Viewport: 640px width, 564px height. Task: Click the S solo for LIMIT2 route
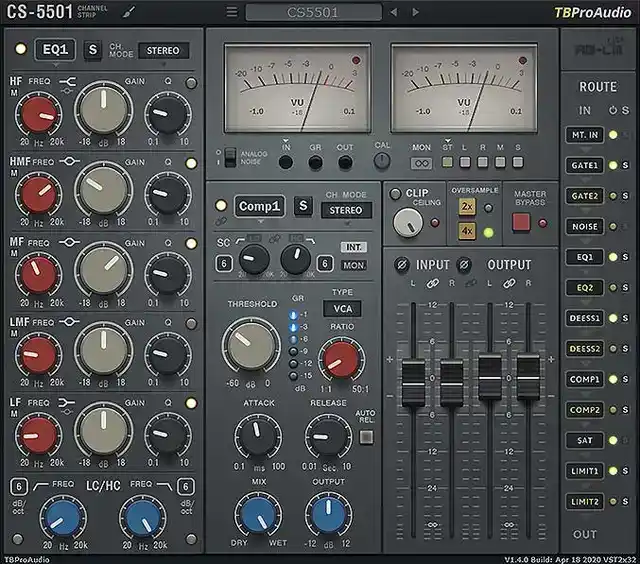tap(625, 502)
